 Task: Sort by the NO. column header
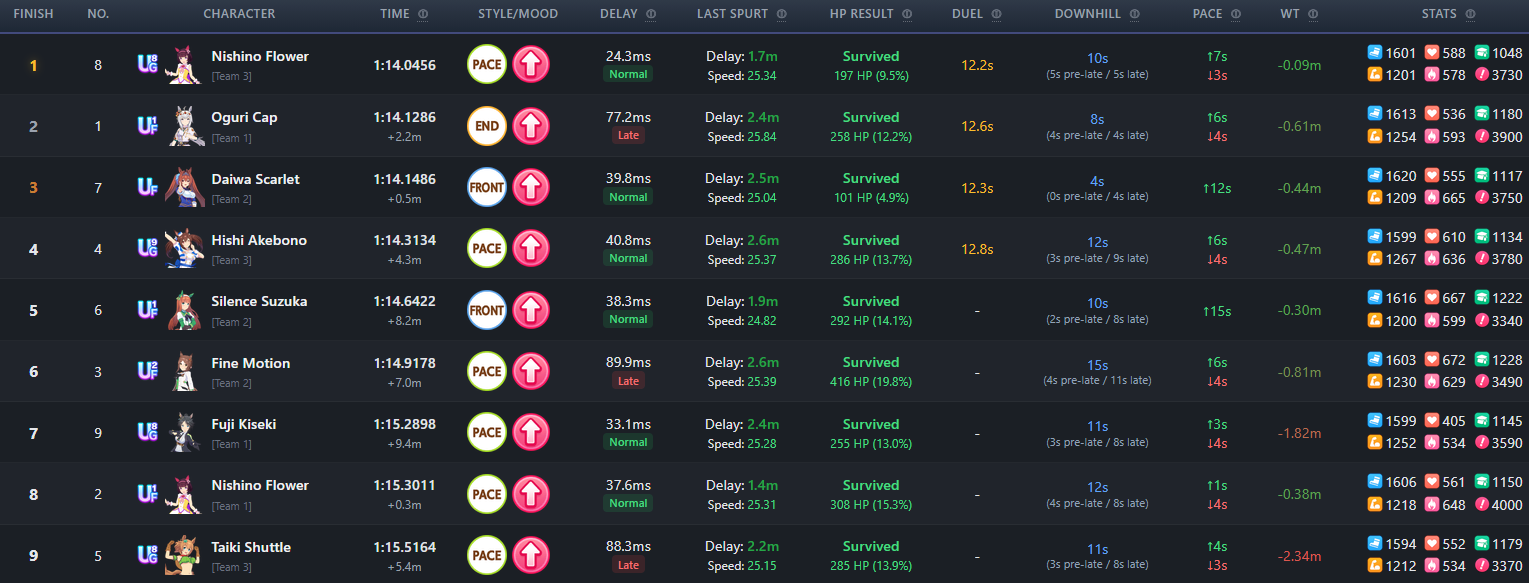tap(98, 15)
